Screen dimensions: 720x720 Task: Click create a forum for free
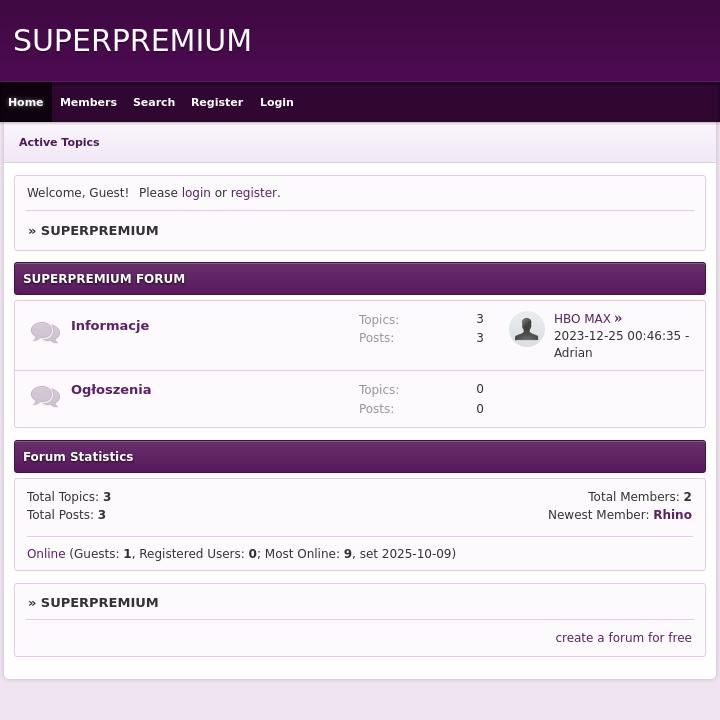tap(623, 638)
